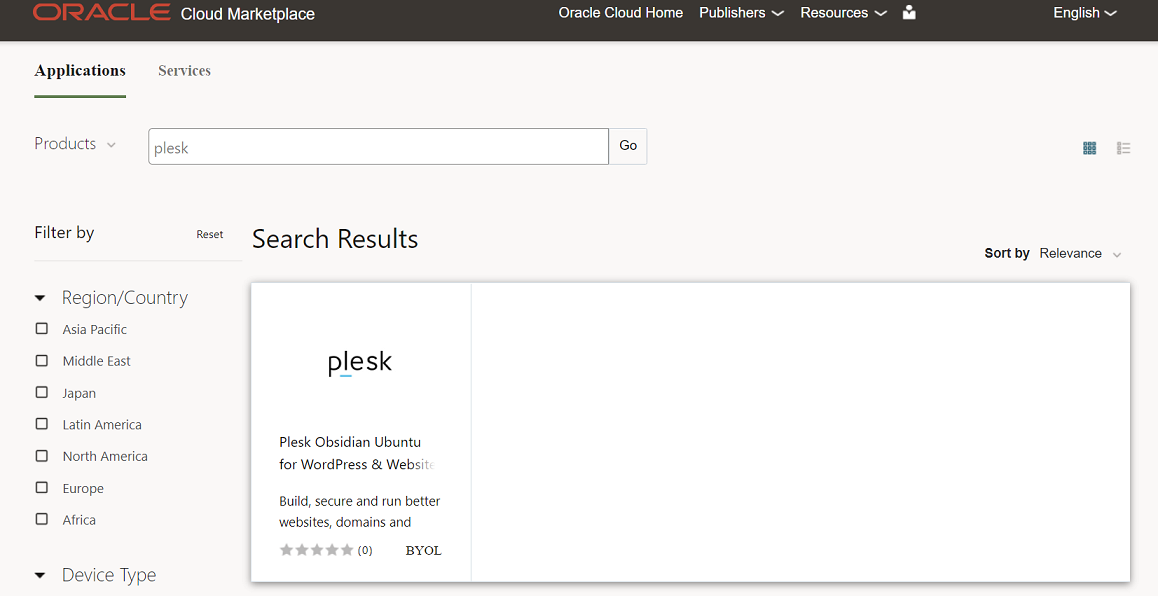
Task: Switch to grid view of results
Action: click(x=1089, y=147)
